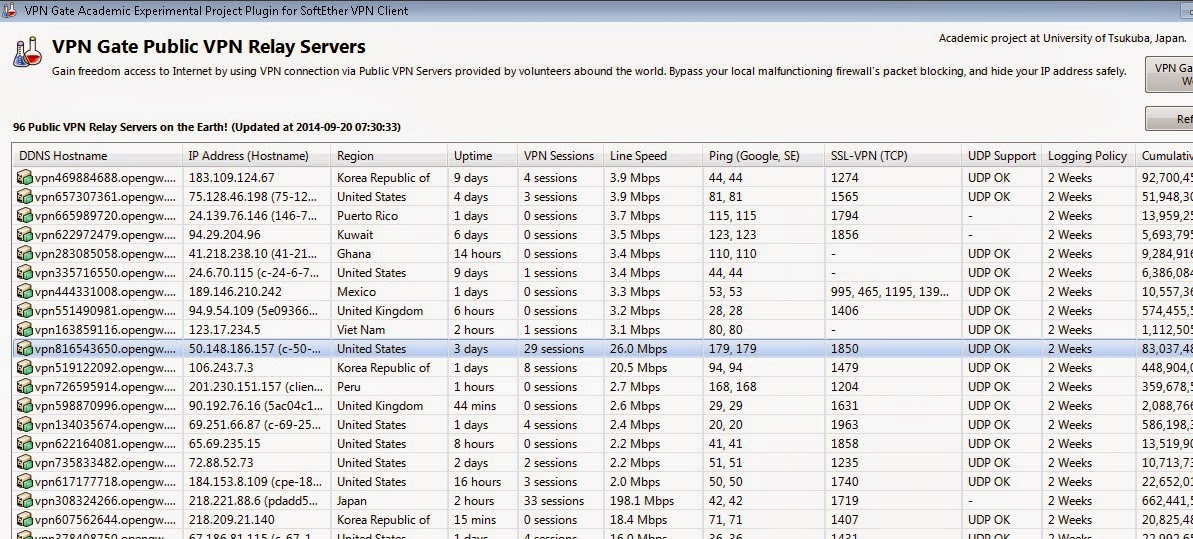This screenshot has height=539, width=1193.
Task: Click IP address 123.17.234.5
Action: click(x=224, y=330)
